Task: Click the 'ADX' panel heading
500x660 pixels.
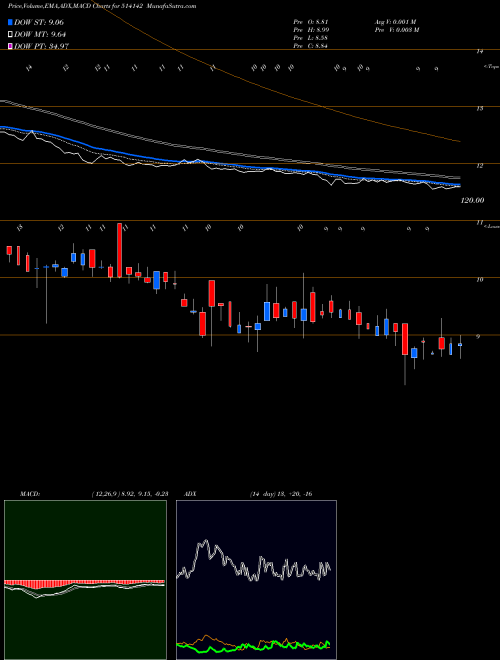Action: pos(191,494)
